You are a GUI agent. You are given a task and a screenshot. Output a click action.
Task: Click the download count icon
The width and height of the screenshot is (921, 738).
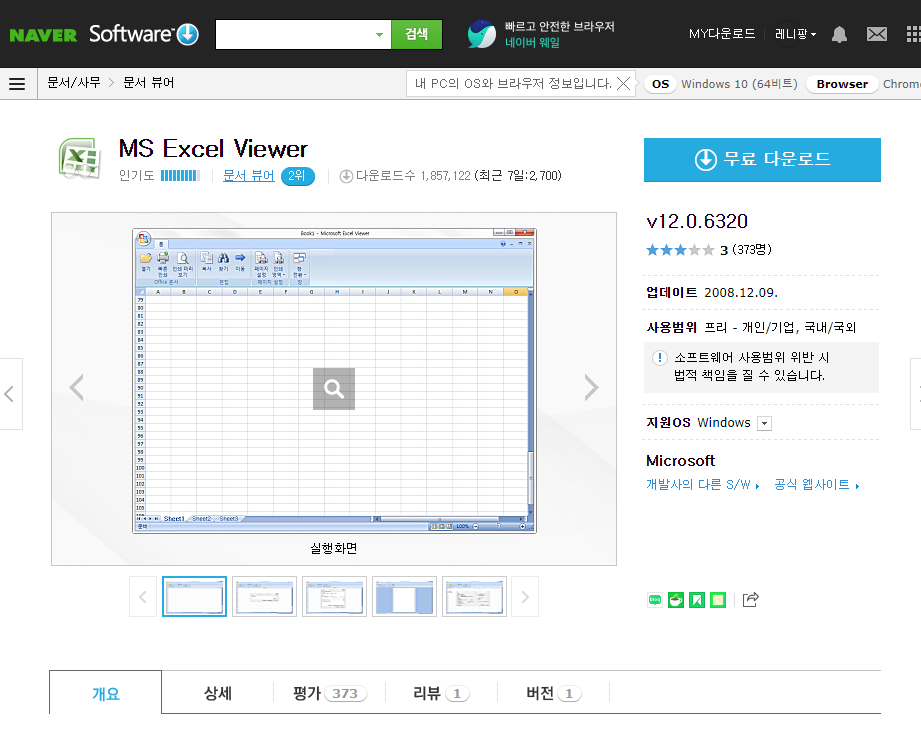coord(346,176)
